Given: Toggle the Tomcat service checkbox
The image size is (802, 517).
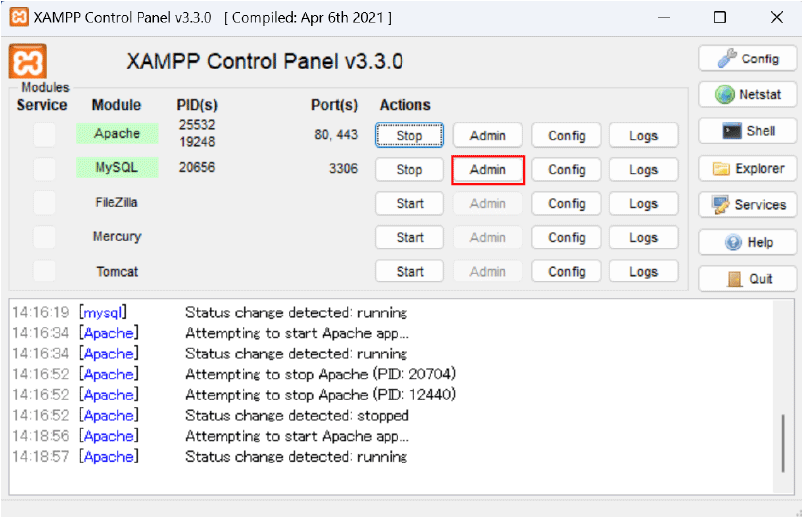Looking at the screenshot, I should [x=44, y=271].
